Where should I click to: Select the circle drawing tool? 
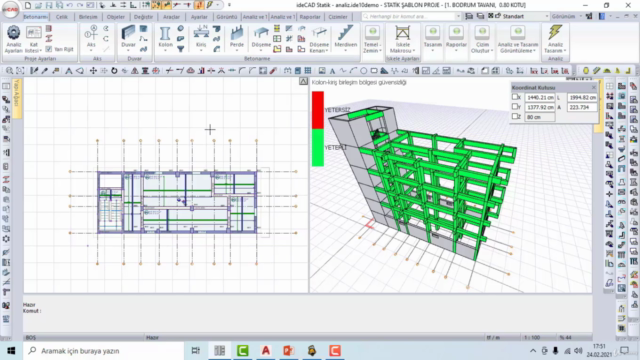tap(363, 71)
